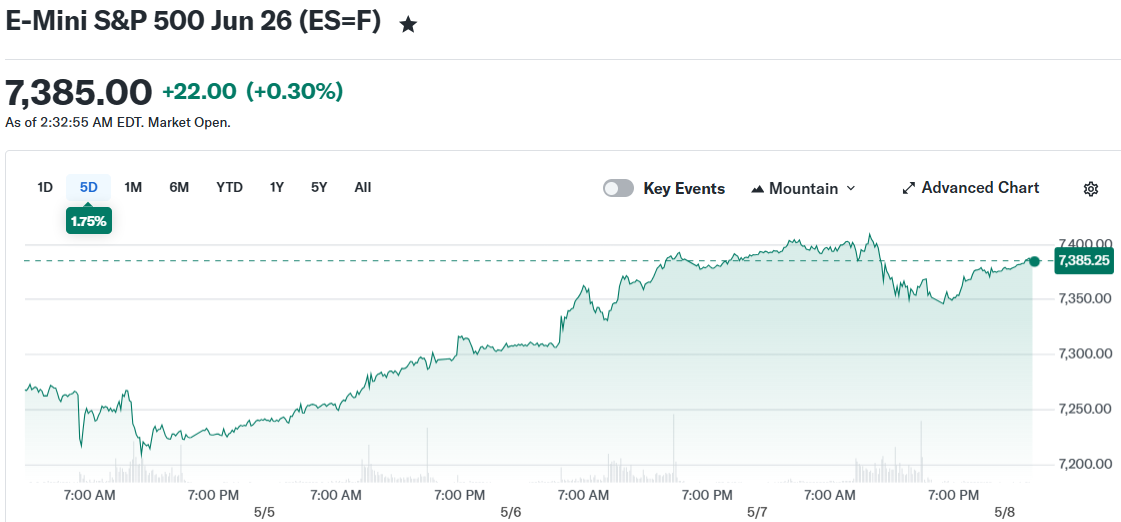Click the +22.00 price change
Viewport: 1121px width, 522px height.
tap(199, 92)
